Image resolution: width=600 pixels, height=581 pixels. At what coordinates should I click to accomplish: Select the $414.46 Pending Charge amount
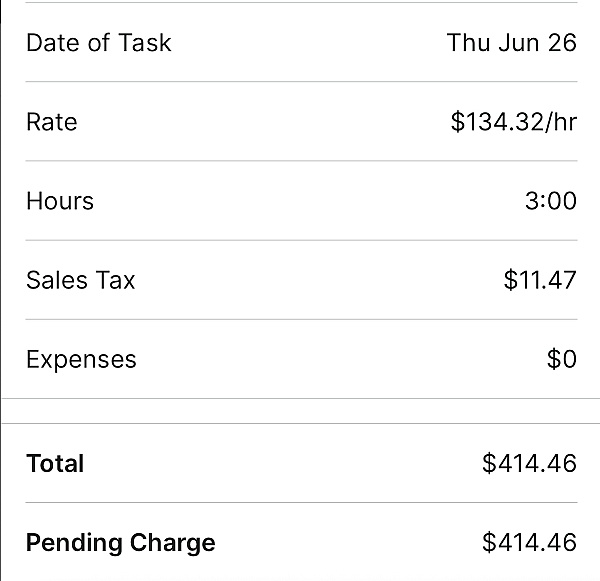[529, 543]
